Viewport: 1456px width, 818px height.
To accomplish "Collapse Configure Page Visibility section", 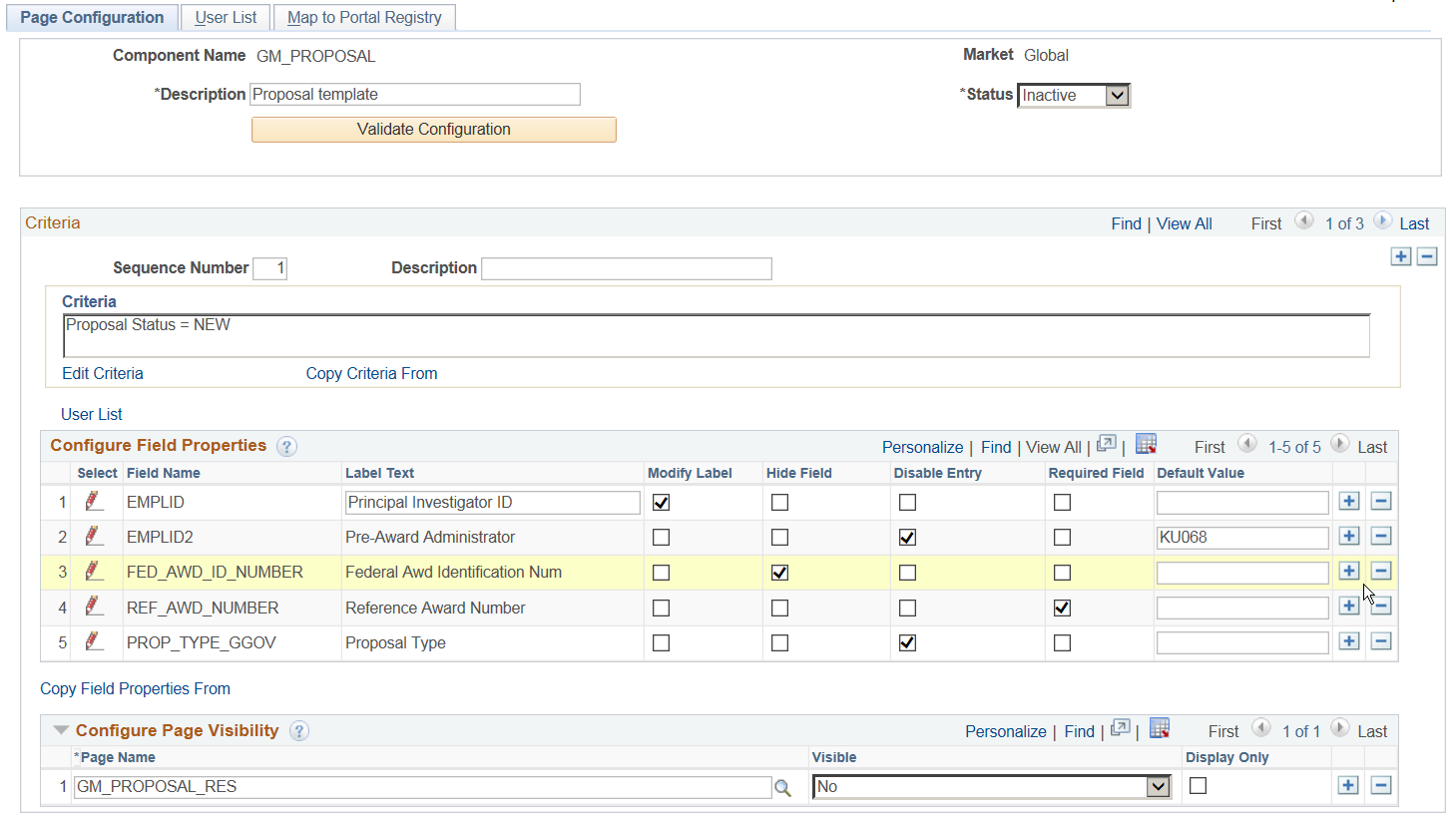I will [x=61, y=731].
